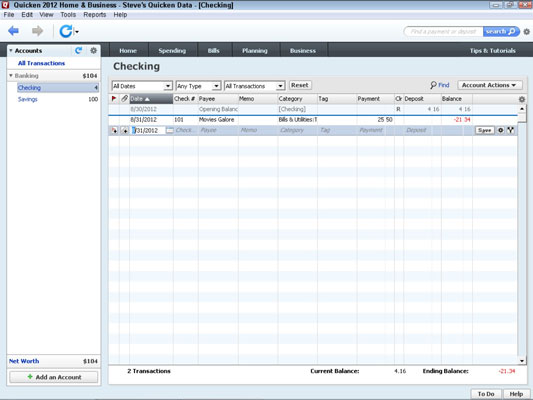Image resolution: width=533 pixels, height=400 pixels.
Task: Select the Savings account
Action: (x=28, y=99)
